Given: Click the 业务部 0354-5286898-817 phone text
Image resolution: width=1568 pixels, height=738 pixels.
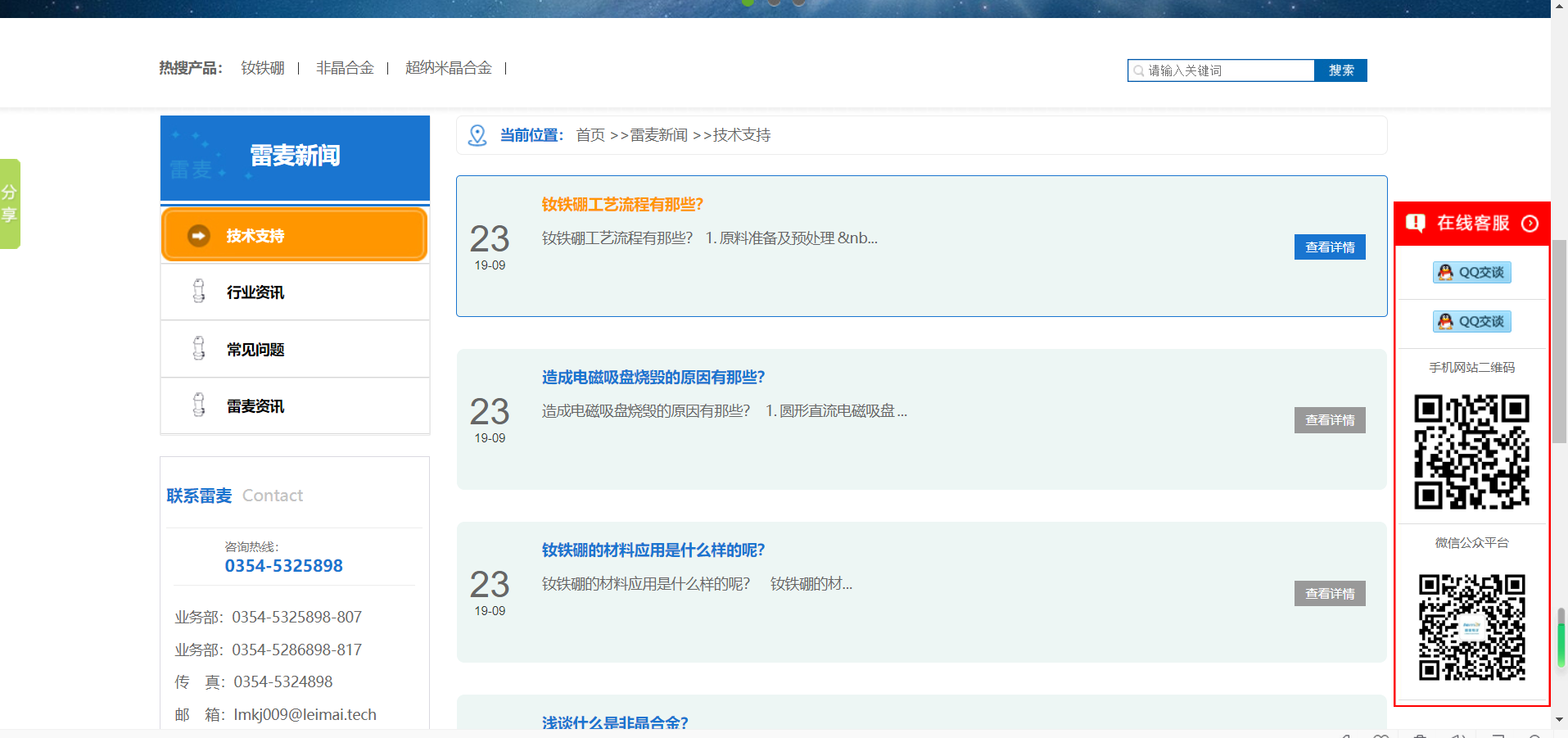Looking at the screenshot, I should point(269,650).
